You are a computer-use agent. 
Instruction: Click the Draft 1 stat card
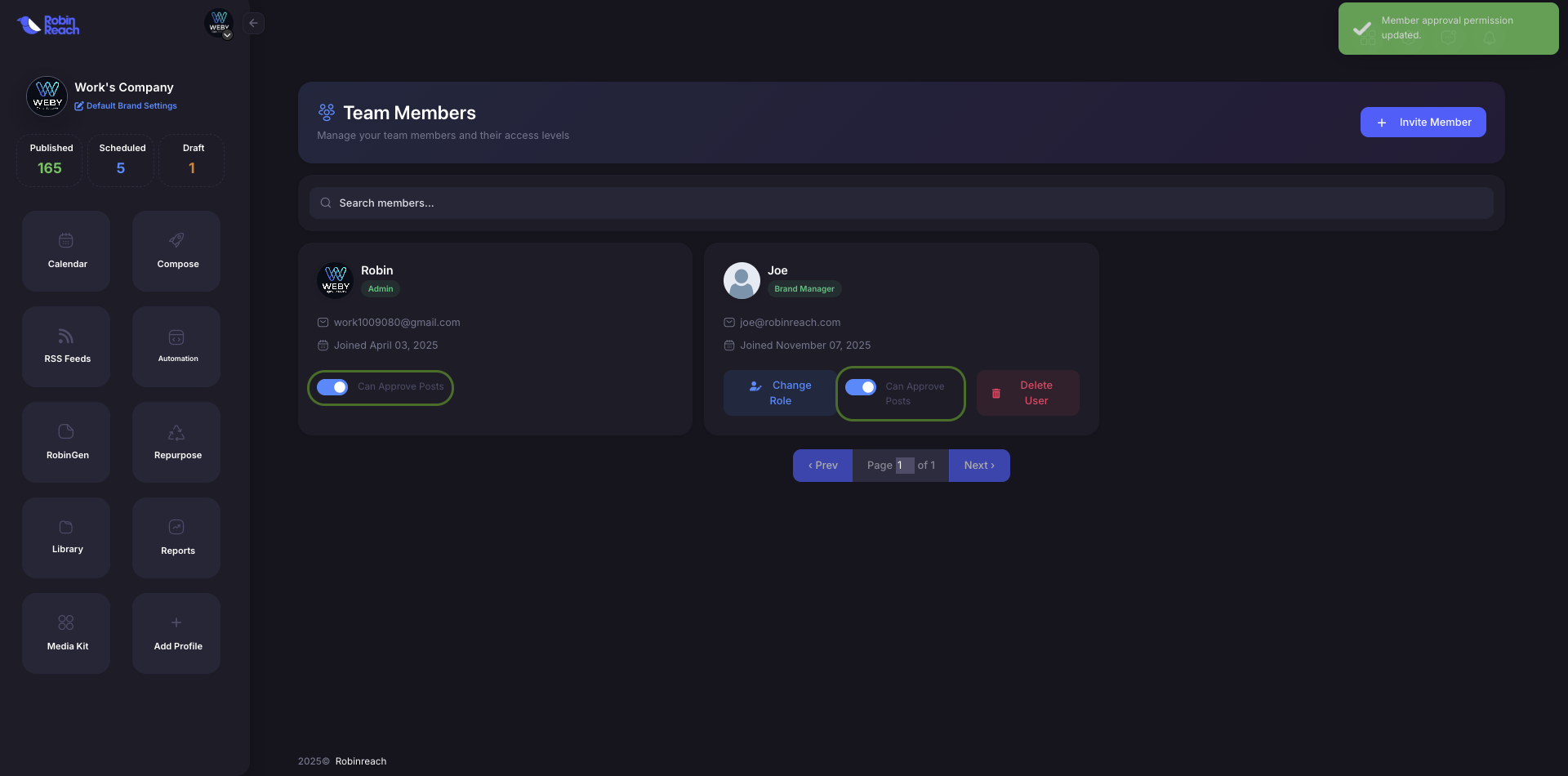(x=192, y=160)
